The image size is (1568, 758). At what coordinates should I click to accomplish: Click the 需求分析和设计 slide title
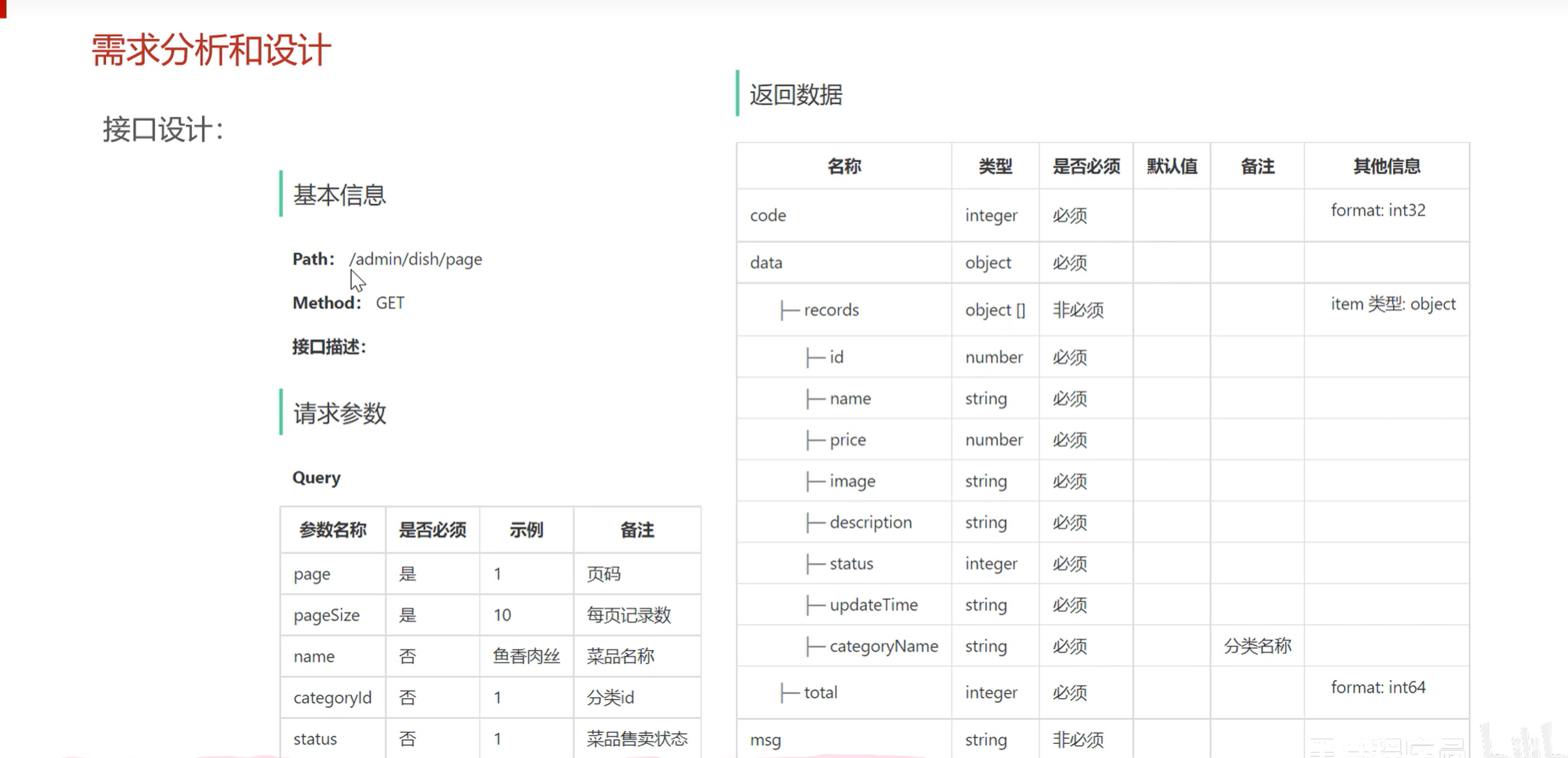pos(211,50)
